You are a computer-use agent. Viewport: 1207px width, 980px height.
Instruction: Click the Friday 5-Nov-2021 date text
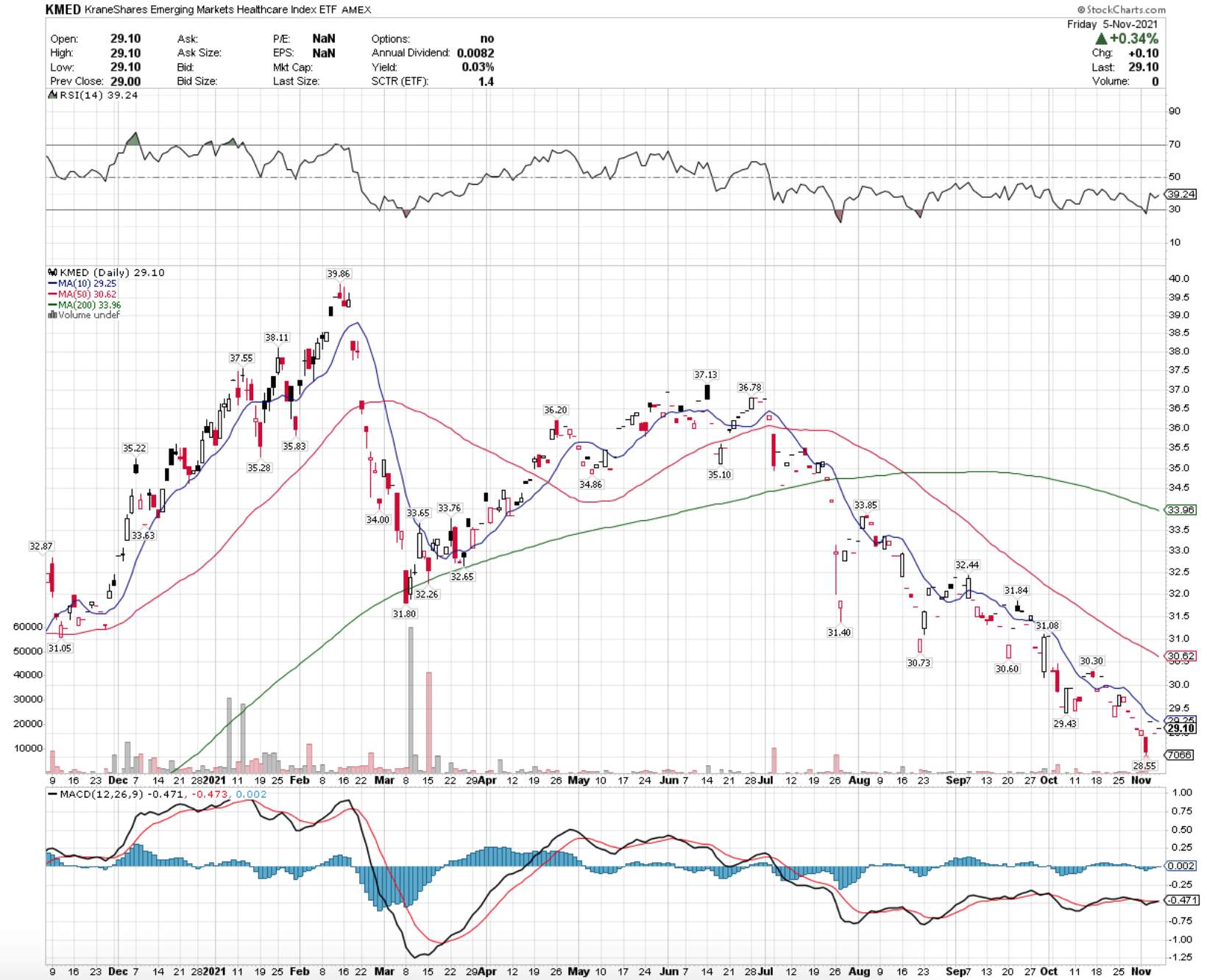[x=1112, y=24]
